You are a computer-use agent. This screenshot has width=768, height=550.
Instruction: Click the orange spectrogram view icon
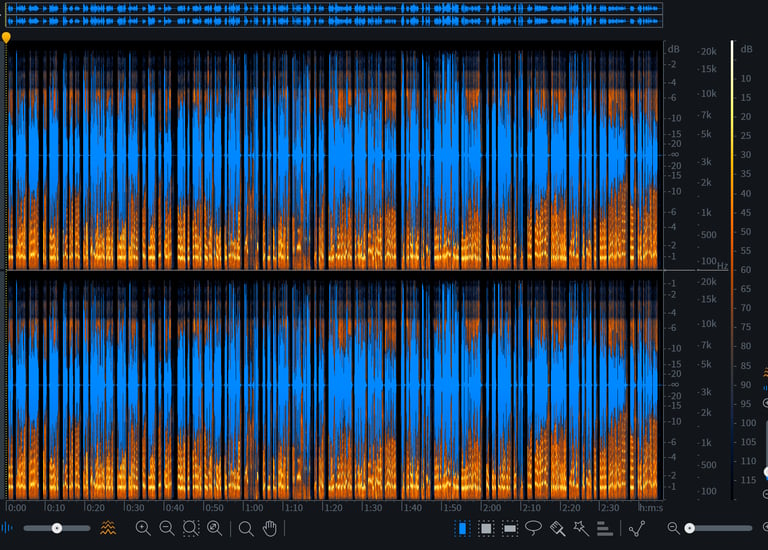108,527
